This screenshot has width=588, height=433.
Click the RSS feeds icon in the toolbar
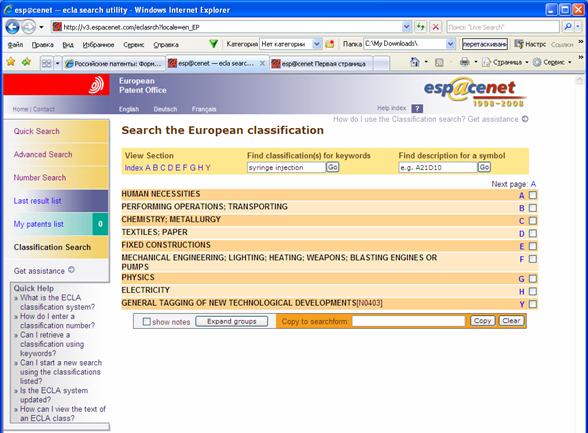click(x=439, y=62)
